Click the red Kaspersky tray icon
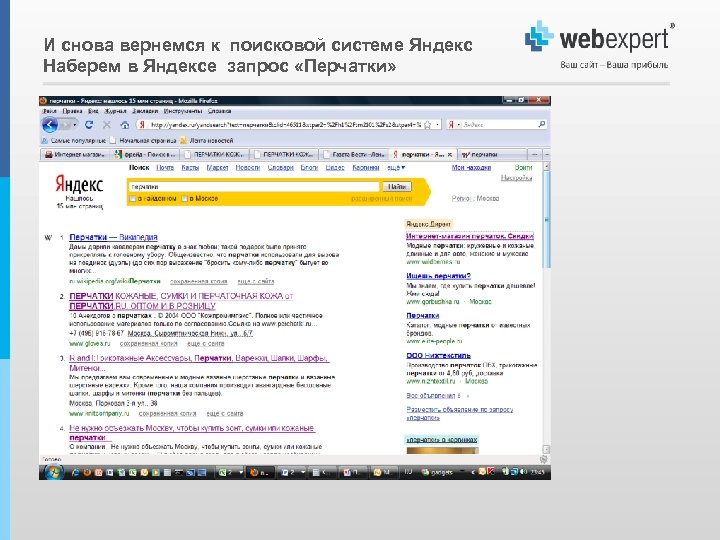Image resolution: width=720 pixels, height=540 pixels. click(x=490, y=471)
